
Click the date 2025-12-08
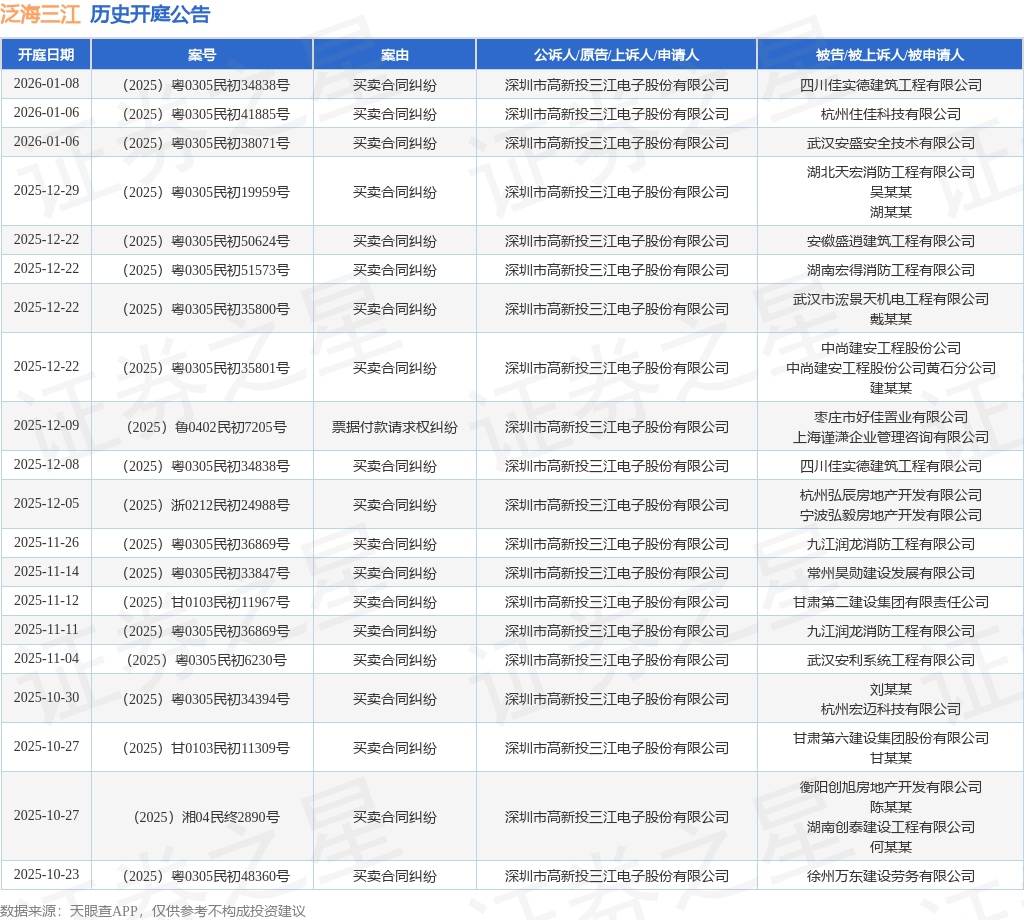46,464
